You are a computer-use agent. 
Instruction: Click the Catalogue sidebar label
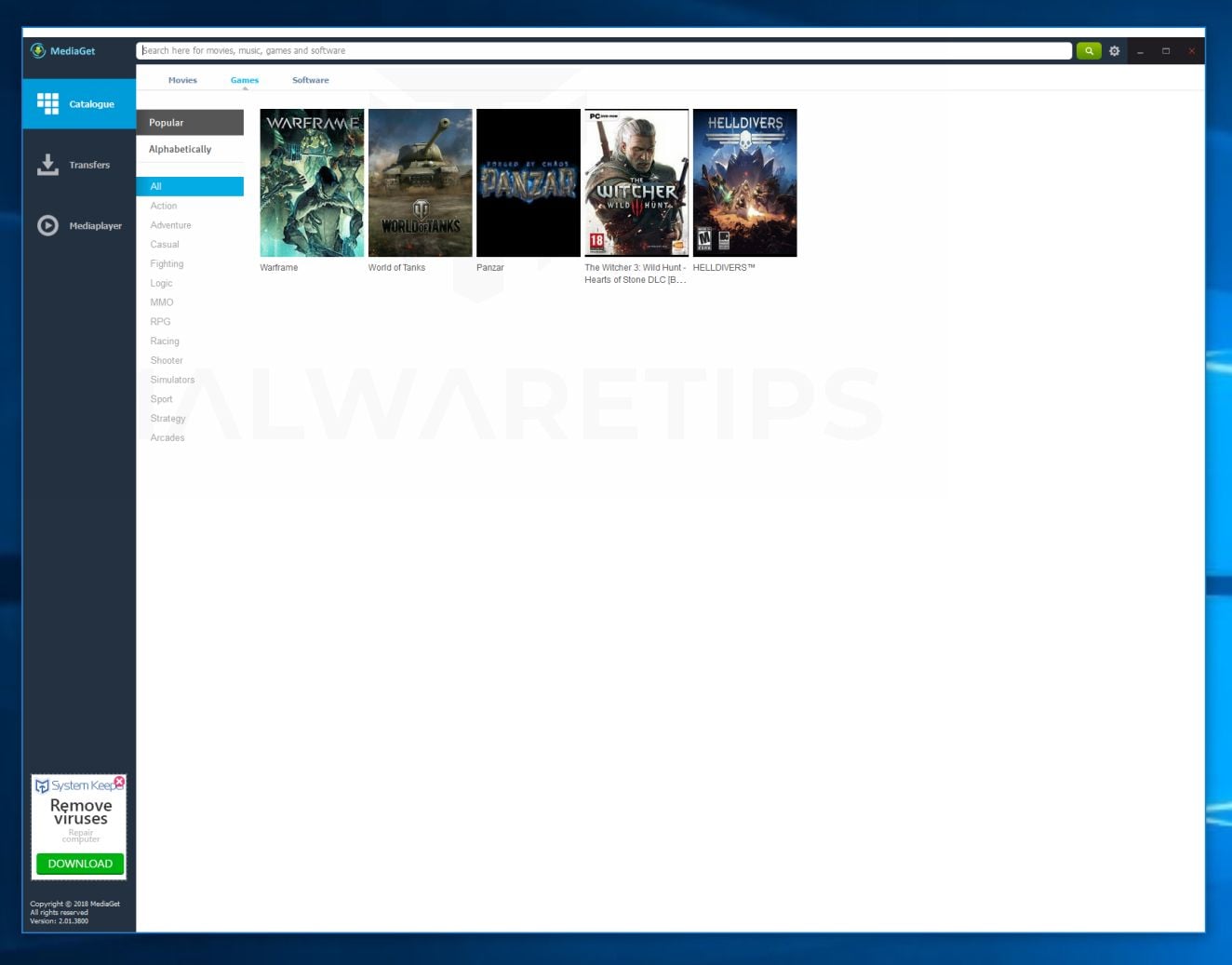tap(92, 104)
